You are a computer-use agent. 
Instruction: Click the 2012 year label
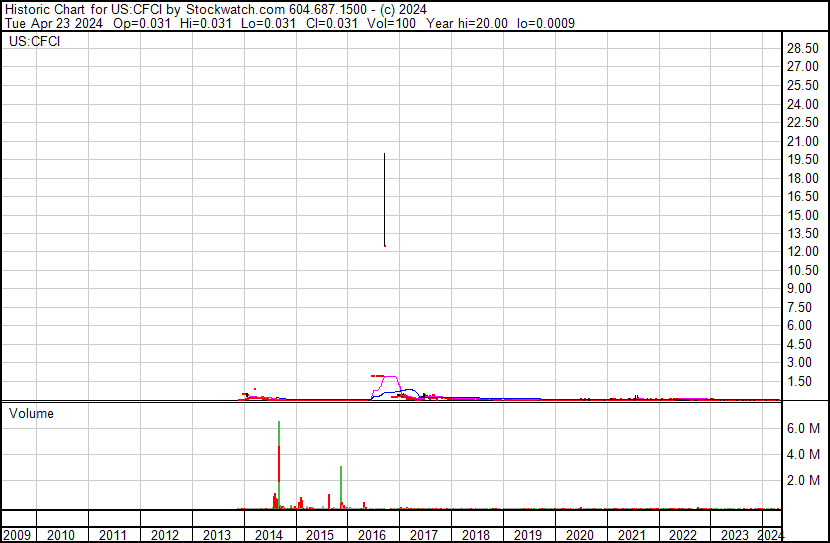click(x=165, y=535)
